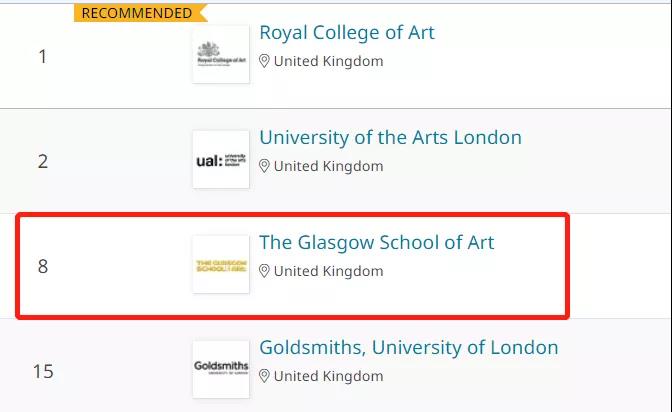Image resolution: width=672 pixels, height=412 pixels.
Task: Click the ual: logo thumbnail
Action: coord(221,159)
